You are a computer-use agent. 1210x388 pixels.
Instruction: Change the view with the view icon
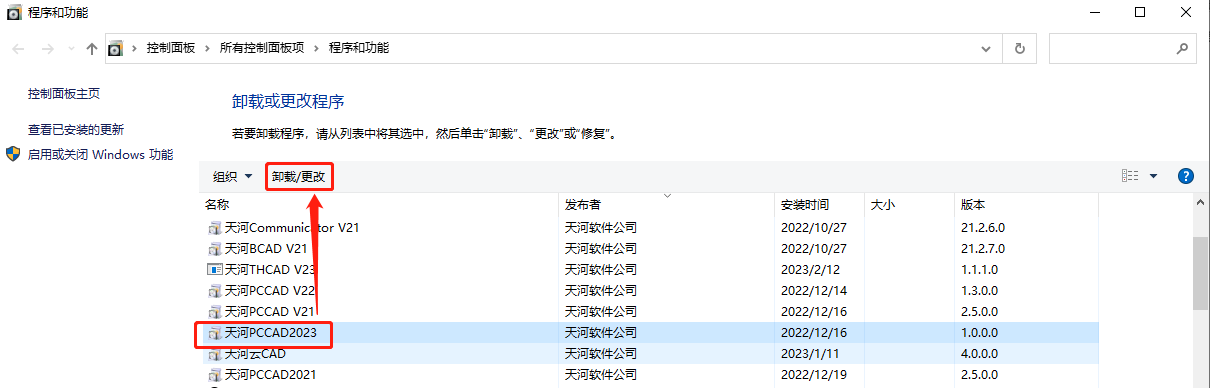tap(1130, 176)
